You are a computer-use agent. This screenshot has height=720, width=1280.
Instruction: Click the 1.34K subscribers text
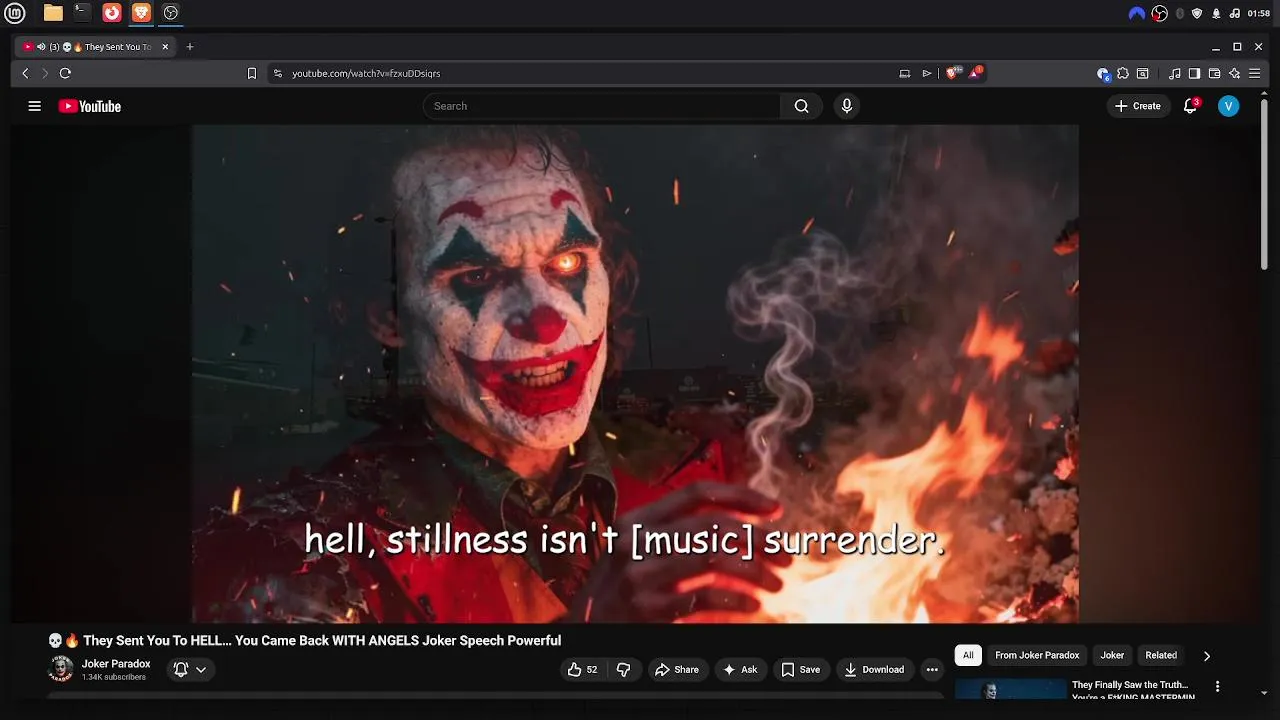pos(114,678)
